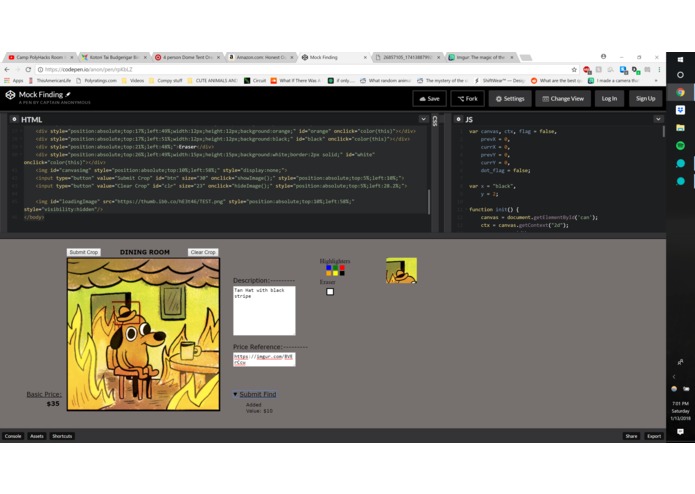The image size is (695, 494).
Task: Bookmark page with star icon
Action: click(x=574, y=70)
